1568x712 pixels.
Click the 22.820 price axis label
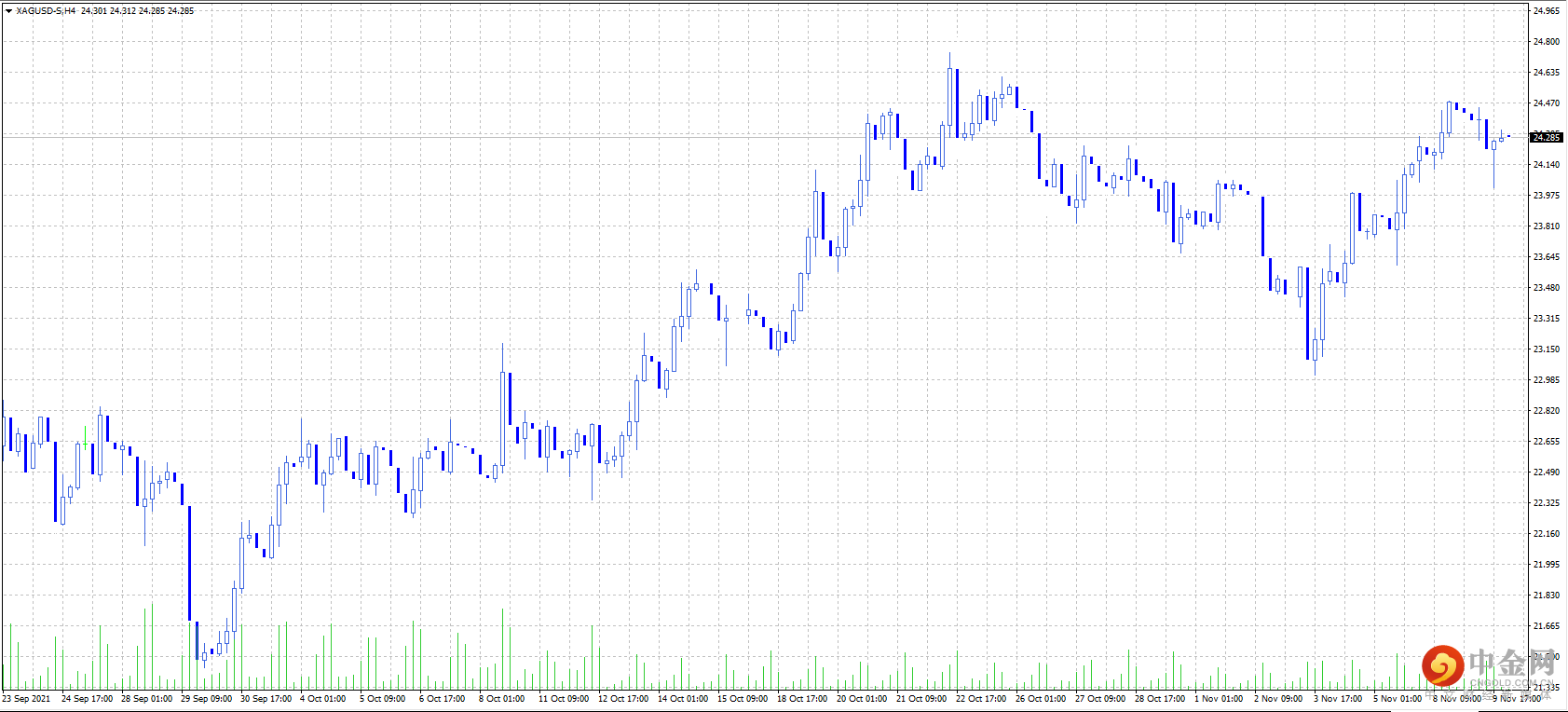pyautogui.click(x=1547, y=411)
